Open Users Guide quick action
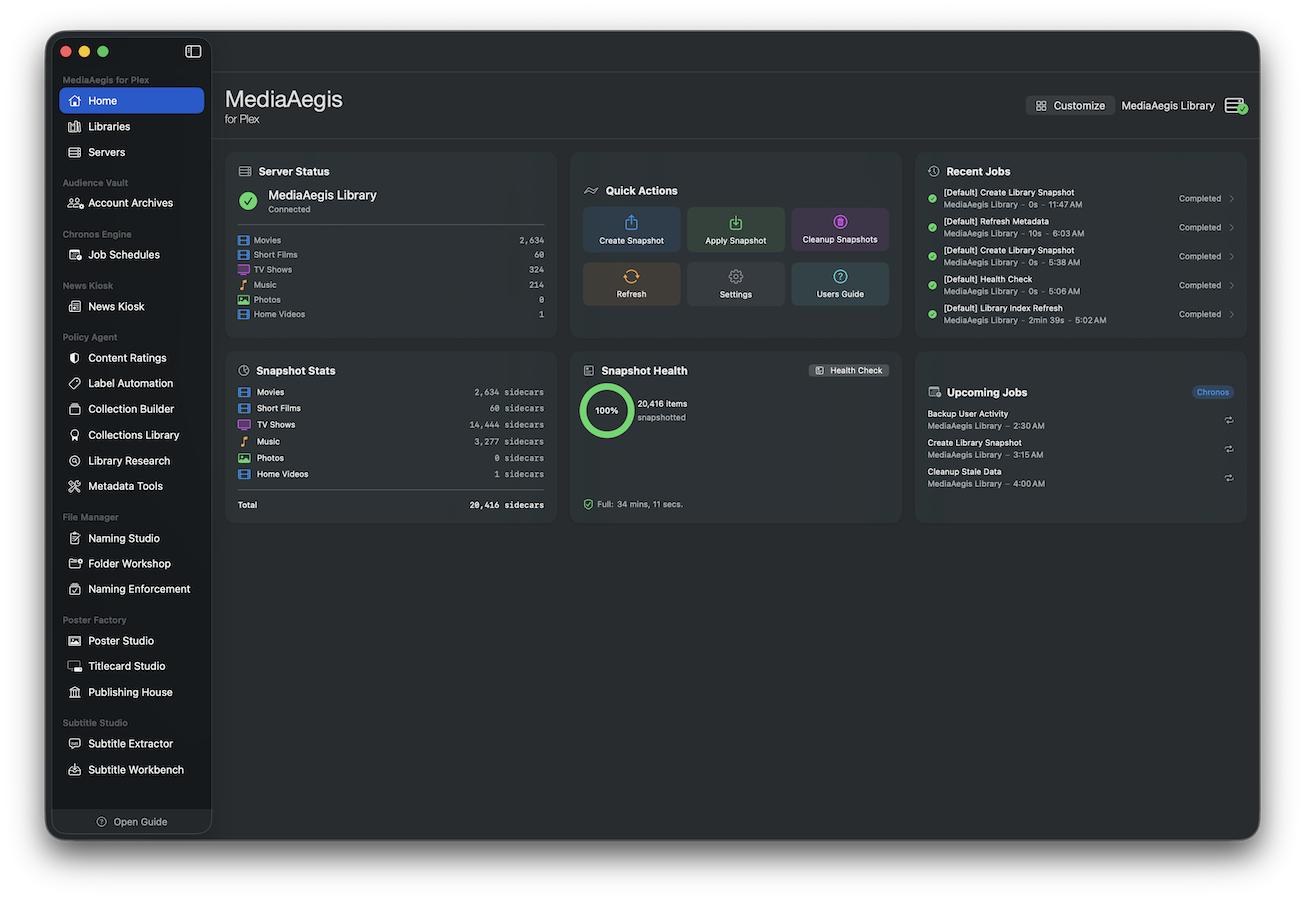This screenshot has width=1305, height=900. [x=840, y=284]
